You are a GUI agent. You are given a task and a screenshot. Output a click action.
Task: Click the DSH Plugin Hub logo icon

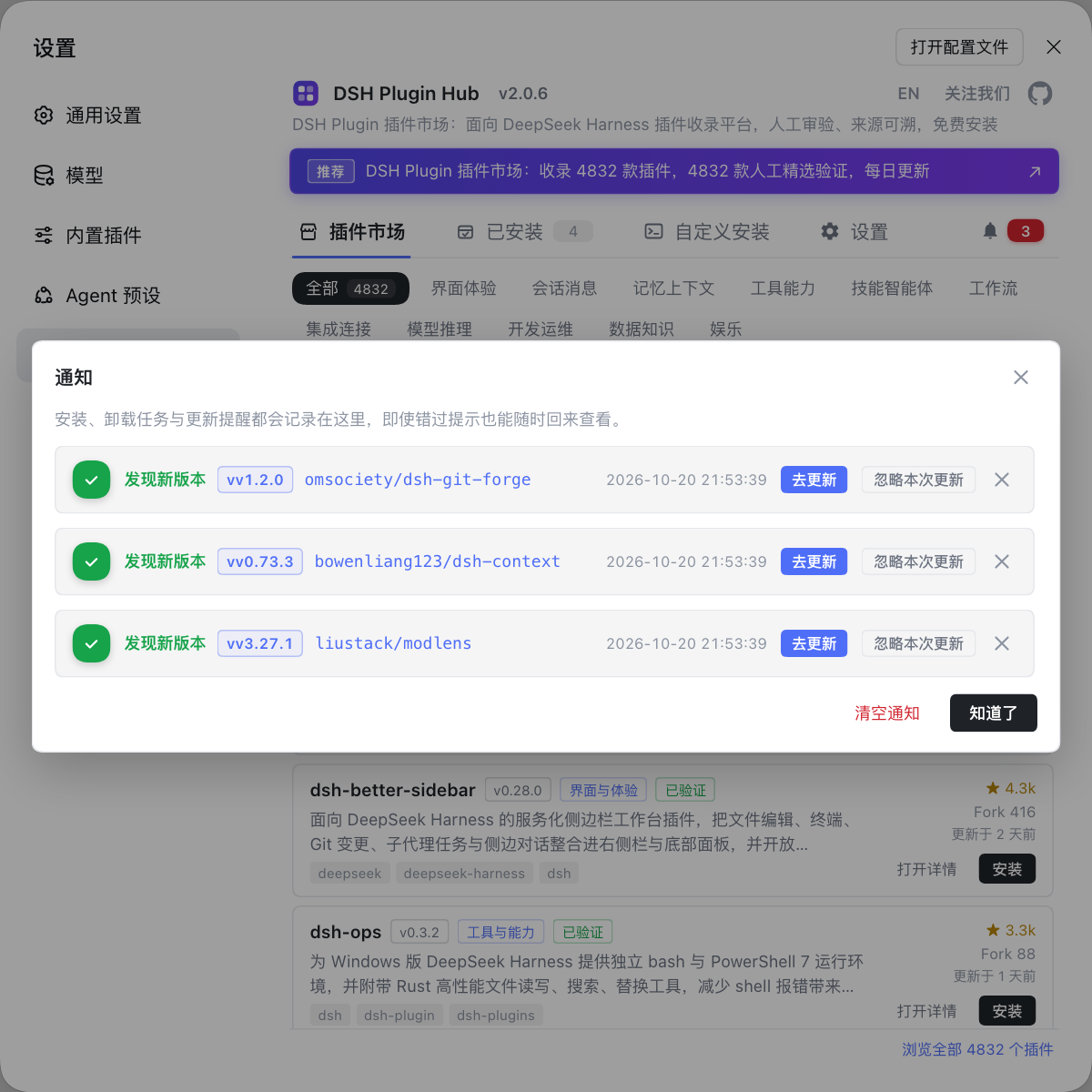click(306, 93)
